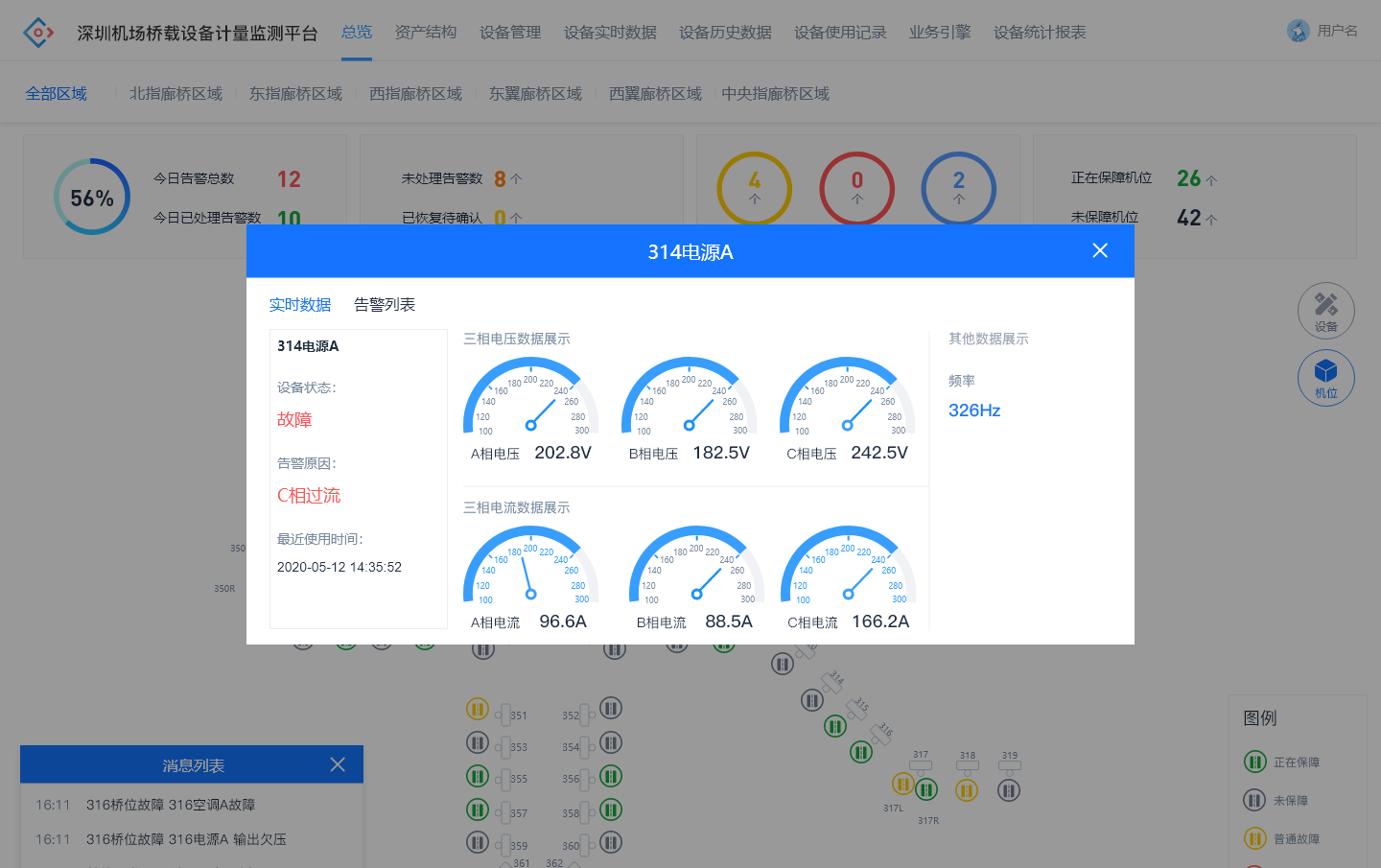The width and height of the screenshot is (1381, 868).
Task: Close the 消息列表 panel
Action: (x=338, y=764)
